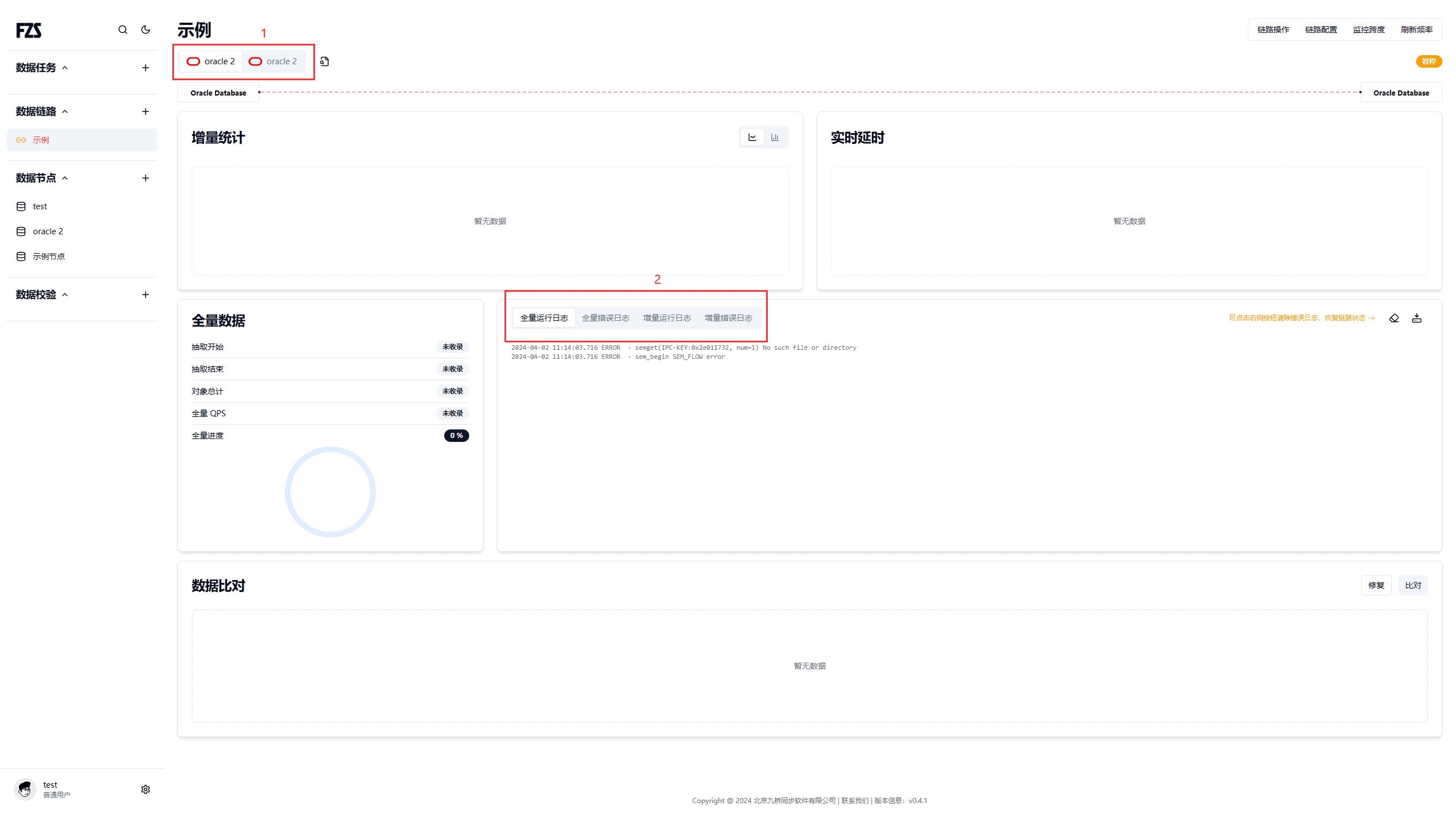This screenshot has height=819, width=1456.
Task: Add new 数据任务 with plus icon
Action: tap(146, 68)
